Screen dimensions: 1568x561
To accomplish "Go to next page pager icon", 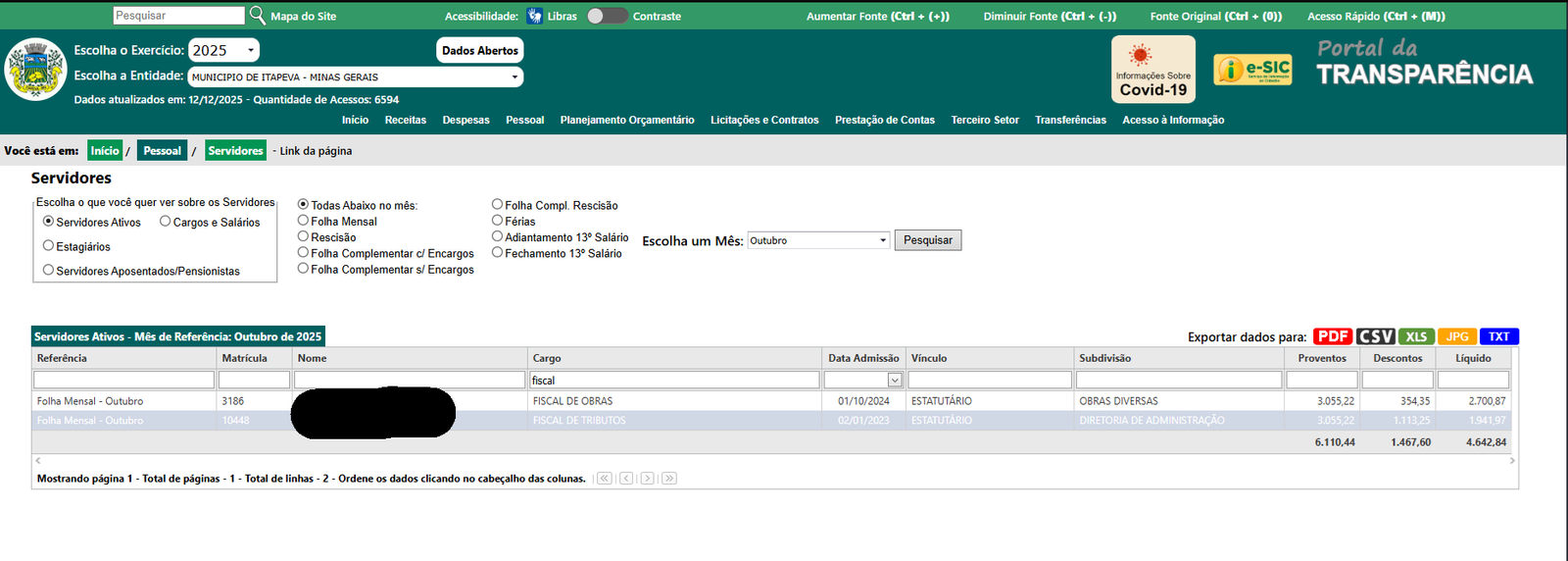I will [x=648, y=479].
